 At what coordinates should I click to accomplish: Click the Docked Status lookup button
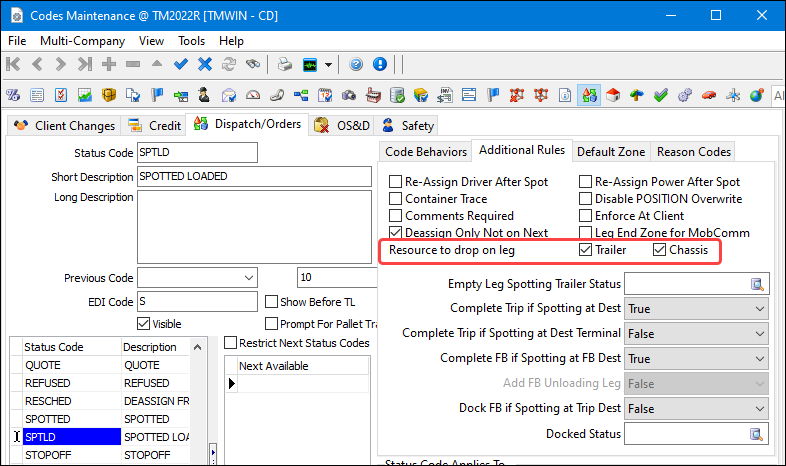click(758, 434)
